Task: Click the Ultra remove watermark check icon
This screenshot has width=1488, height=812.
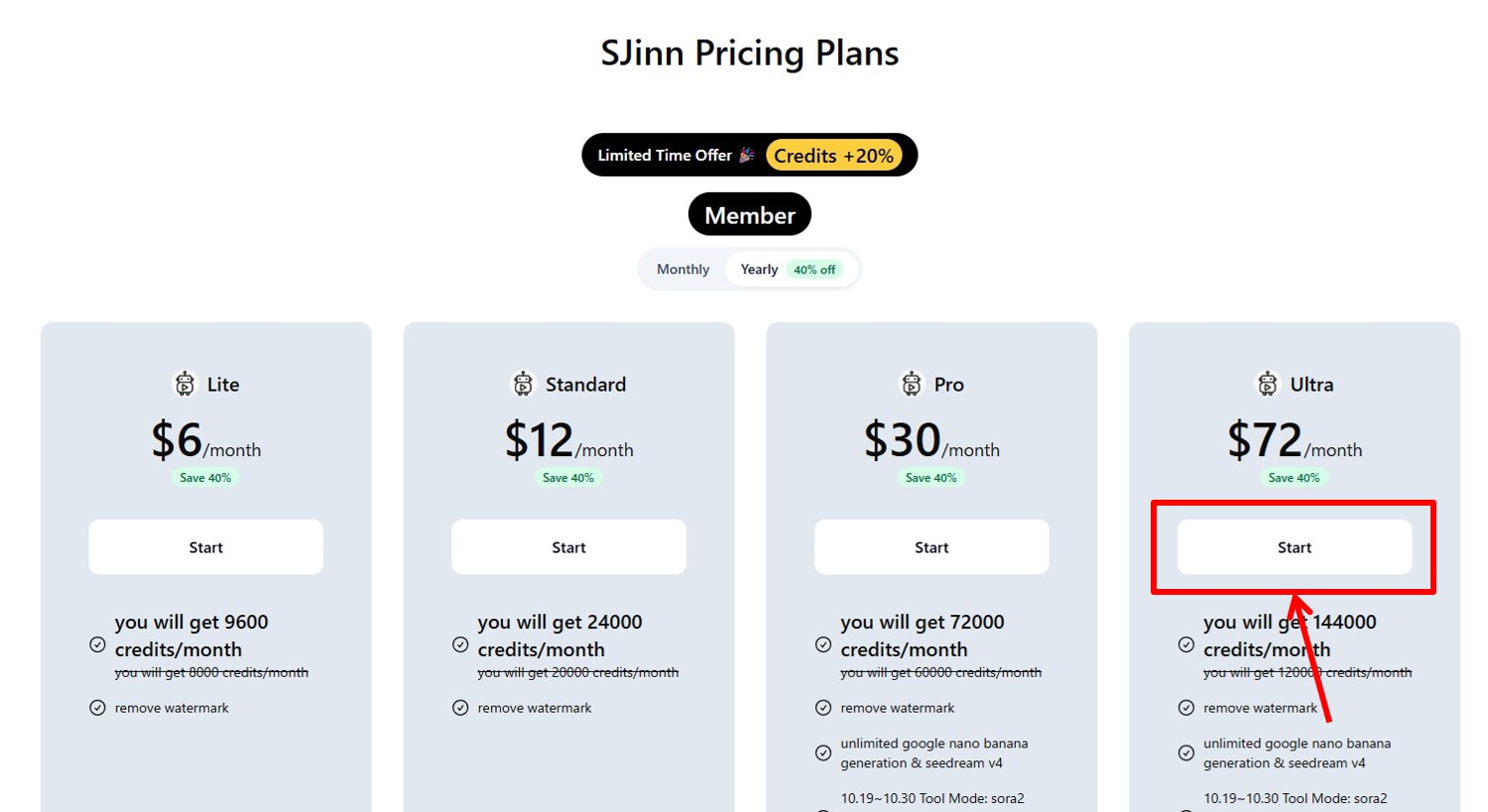Action: pyautogui.click(x=1186, y=708)
